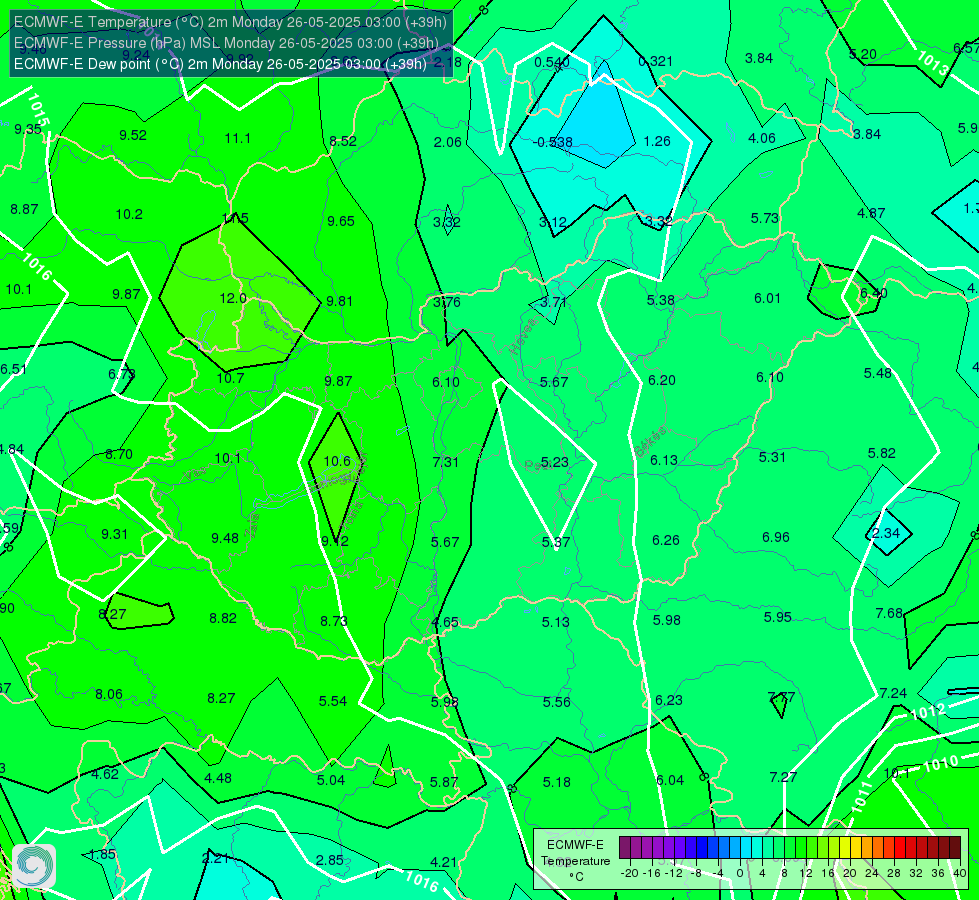Click the 5.95 temperature value
The width and height of the screenshot is (979, 900).
[778, 617]
